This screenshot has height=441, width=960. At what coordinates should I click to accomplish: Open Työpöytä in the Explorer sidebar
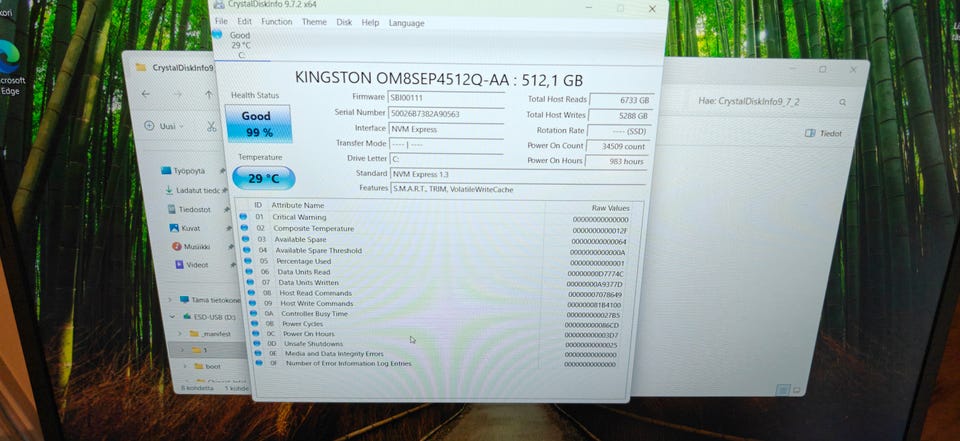(183, 171)
